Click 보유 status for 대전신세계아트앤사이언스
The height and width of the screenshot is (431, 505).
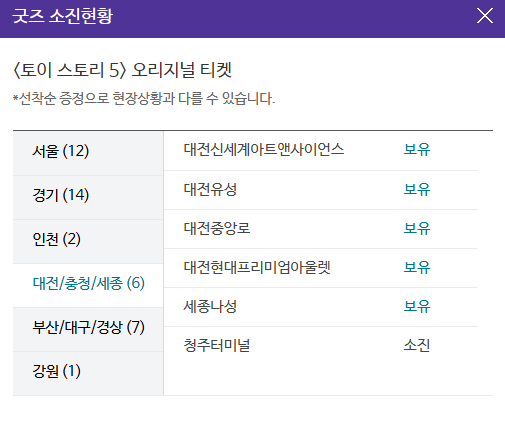417,149
